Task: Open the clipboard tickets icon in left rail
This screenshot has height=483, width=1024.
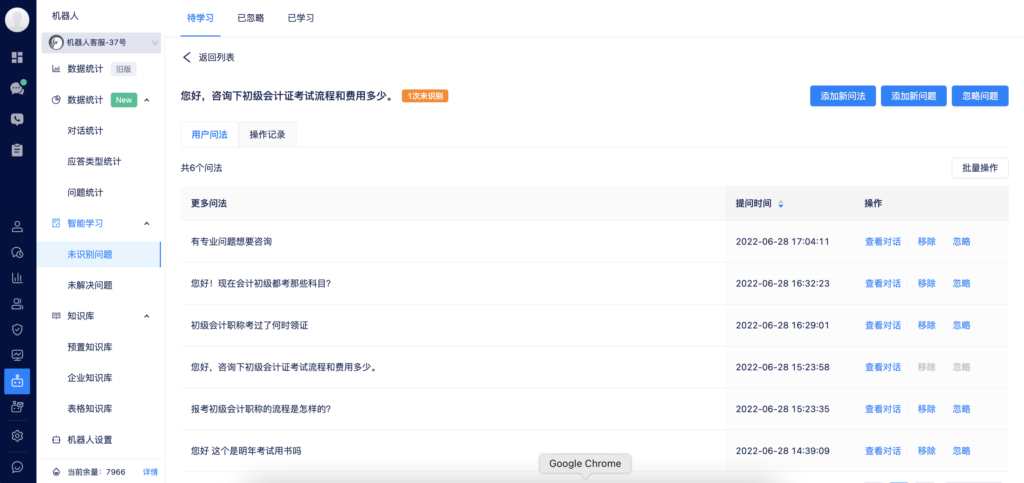Action: [x=18, y=150]
